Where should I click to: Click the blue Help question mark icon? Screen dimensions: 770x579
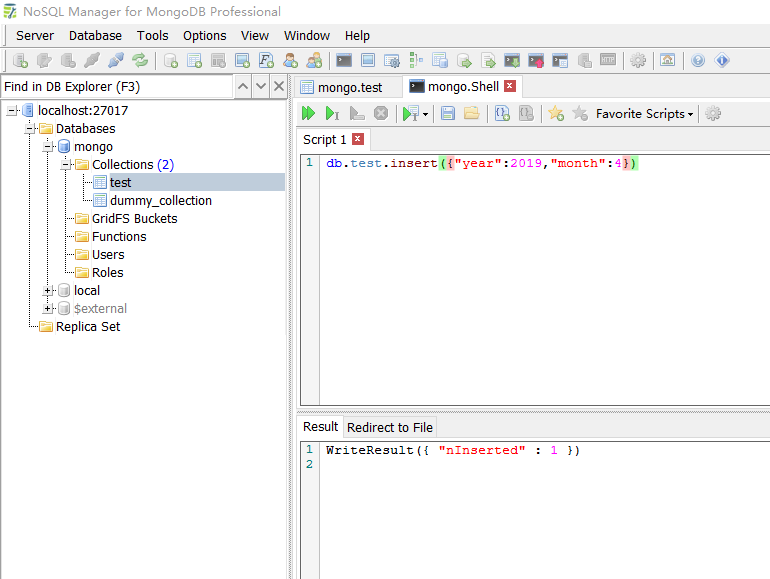pyautogui.click(x=698, y=60)
